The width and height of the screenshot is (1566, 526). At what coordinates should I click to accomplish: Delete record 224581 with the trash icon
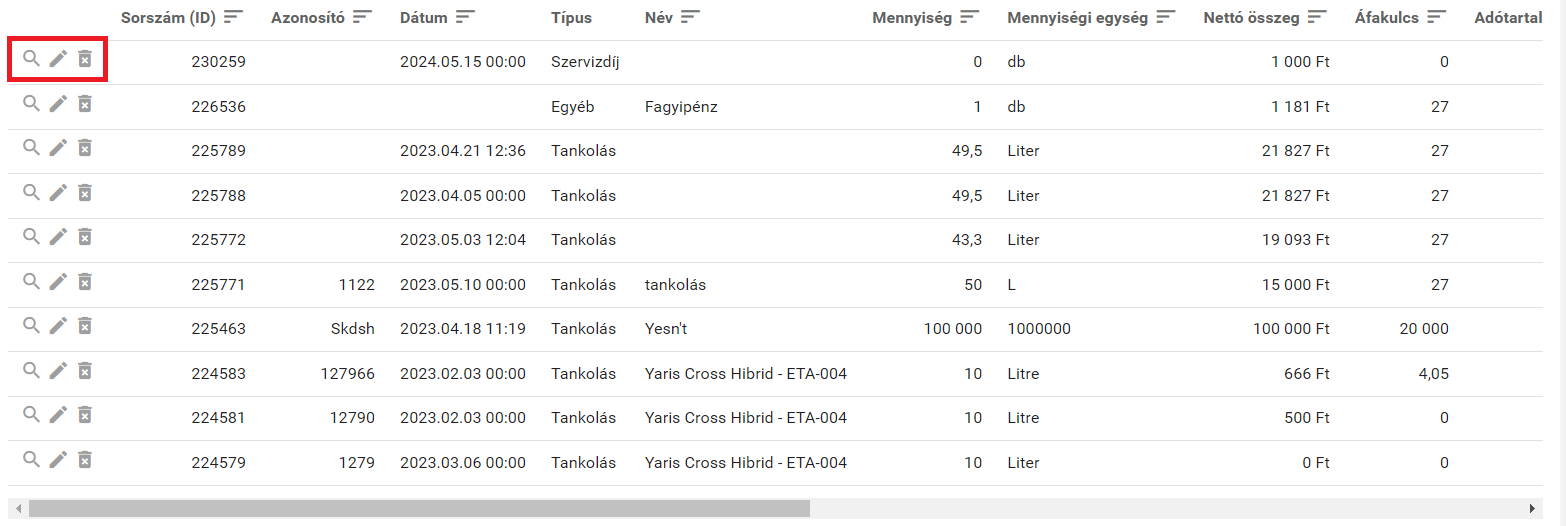(85, 414)
